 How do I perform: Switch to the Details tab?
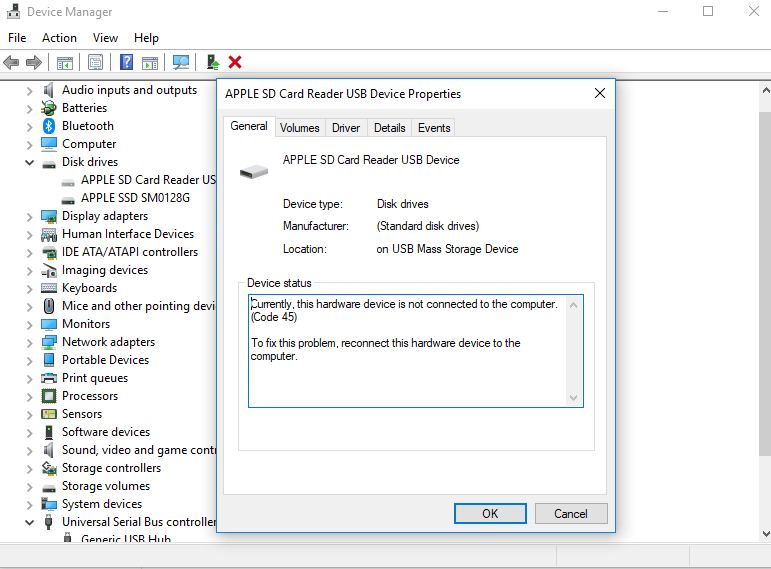389,128
